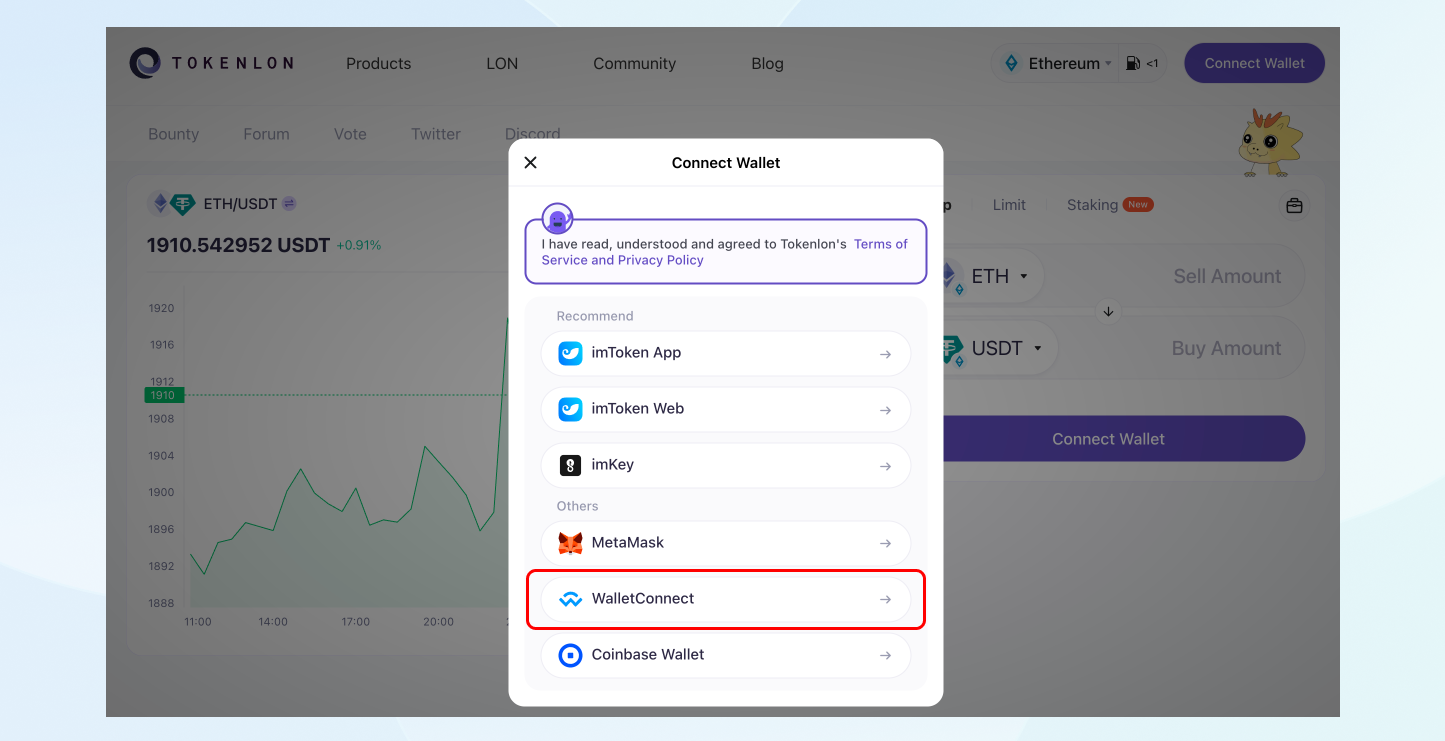Swap the ETH/USDT pair direction icon
The width and height of the screenshot is (1445, 741).
(x=289, y=204)
